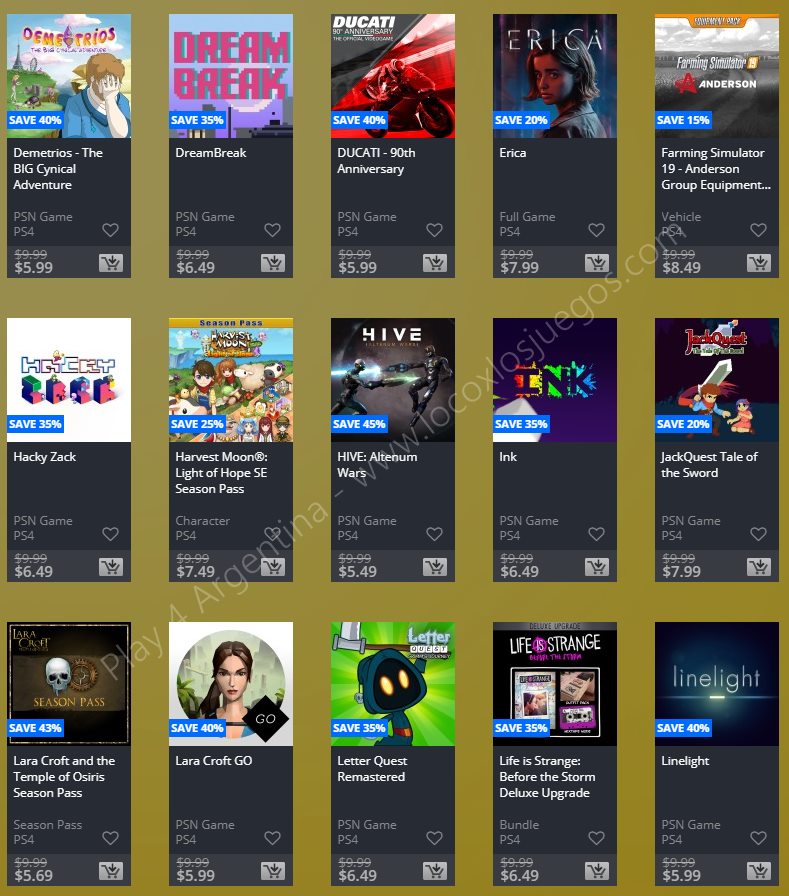Add DreamBreak to shopping cart

pos(273,263)
